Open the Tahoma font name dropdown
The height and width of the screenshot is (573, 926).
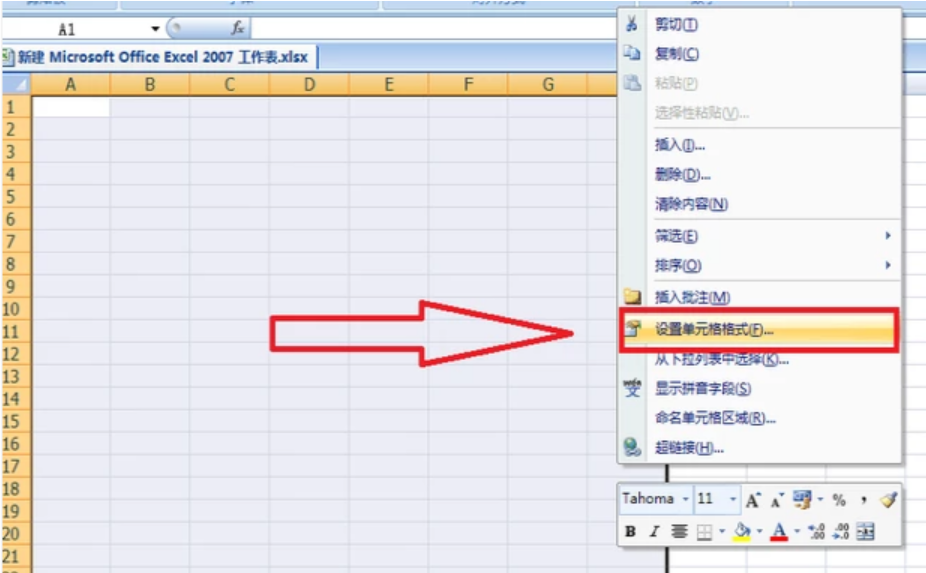pos(685,499)
